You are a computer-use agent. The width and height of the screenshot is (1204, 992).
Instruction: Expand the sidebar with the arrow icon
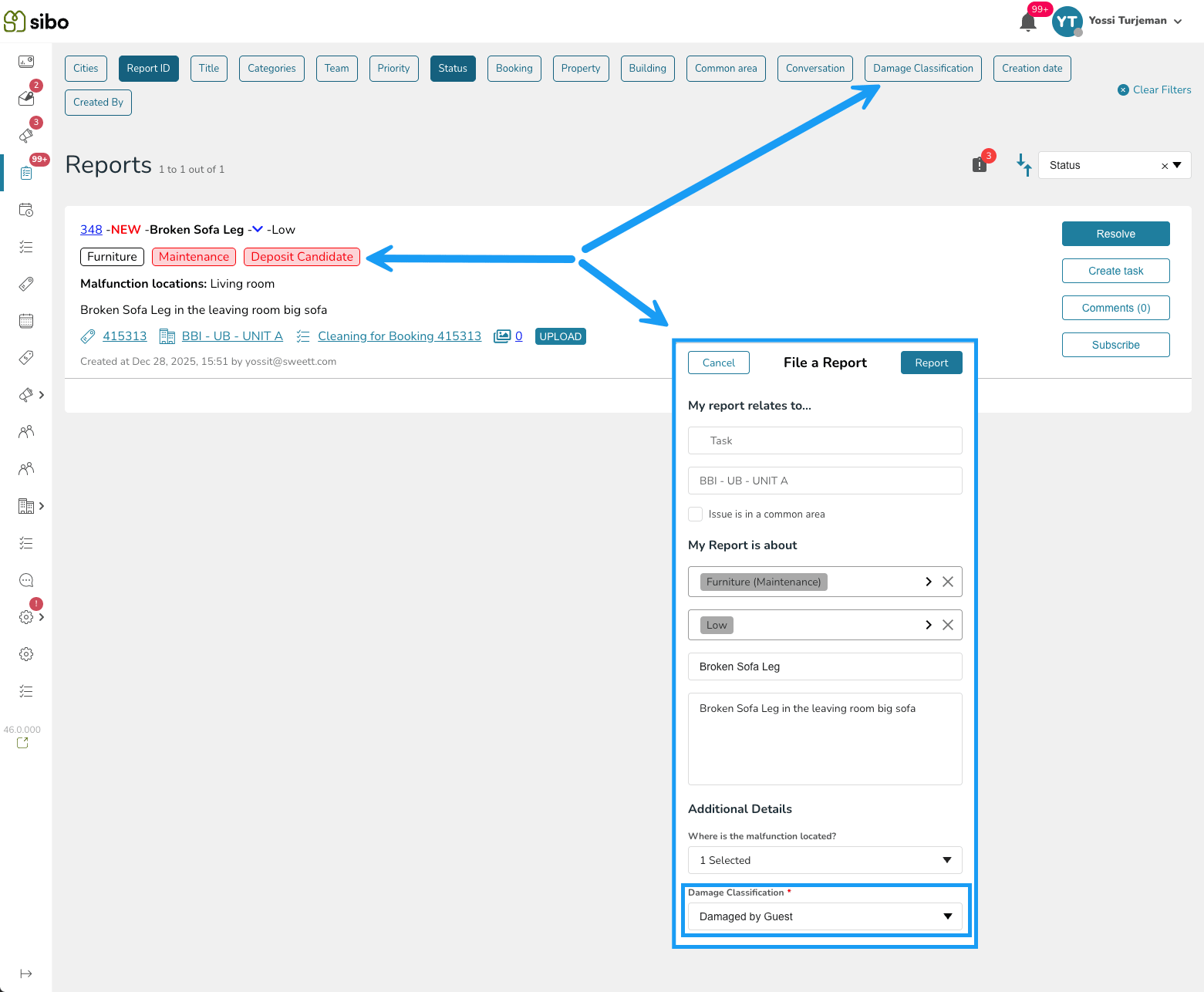26,973
